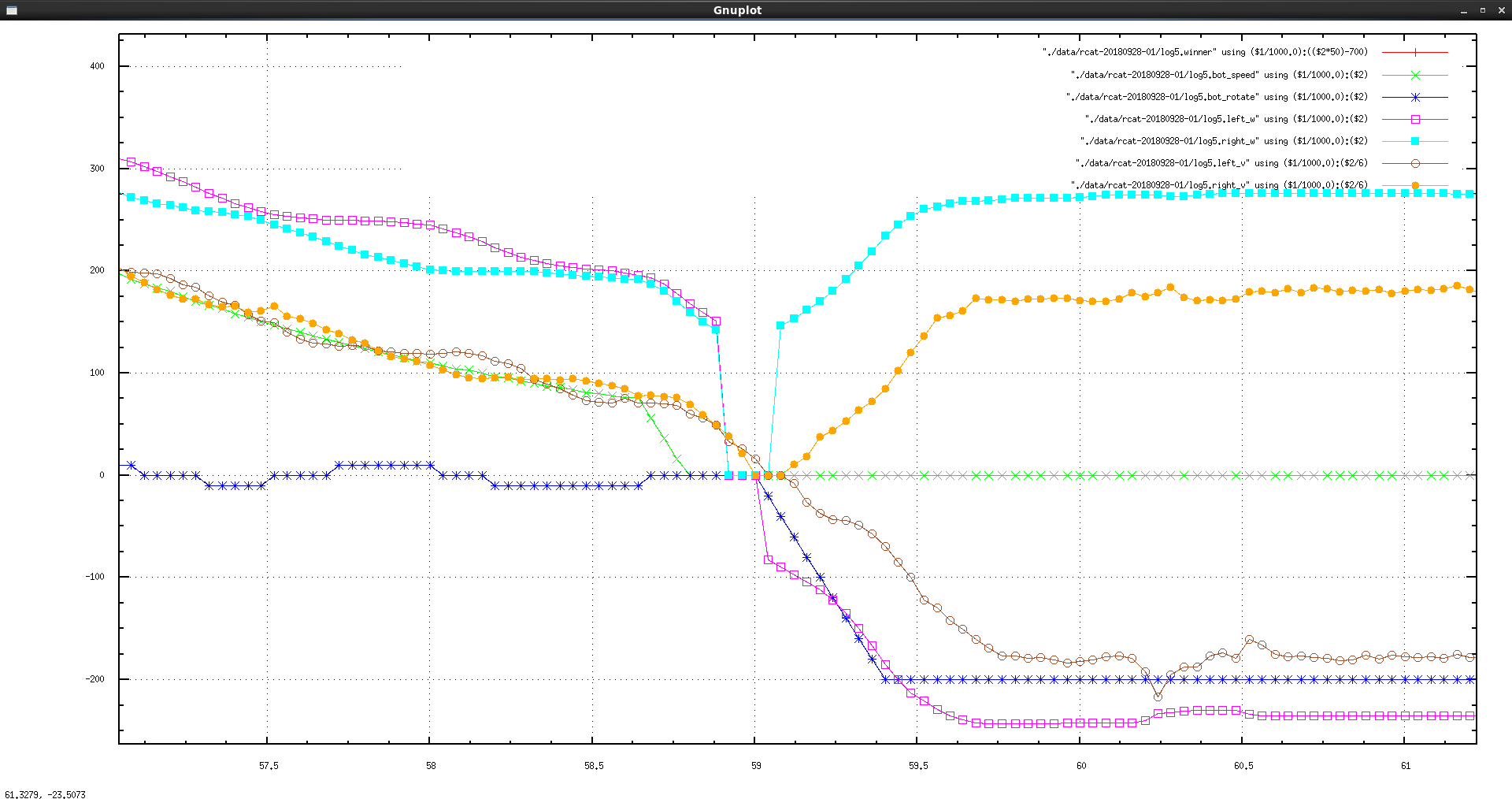Click the red plus legend sample for winner
This screenshot has height=799, width=1512.
[x=1415, y=52]
